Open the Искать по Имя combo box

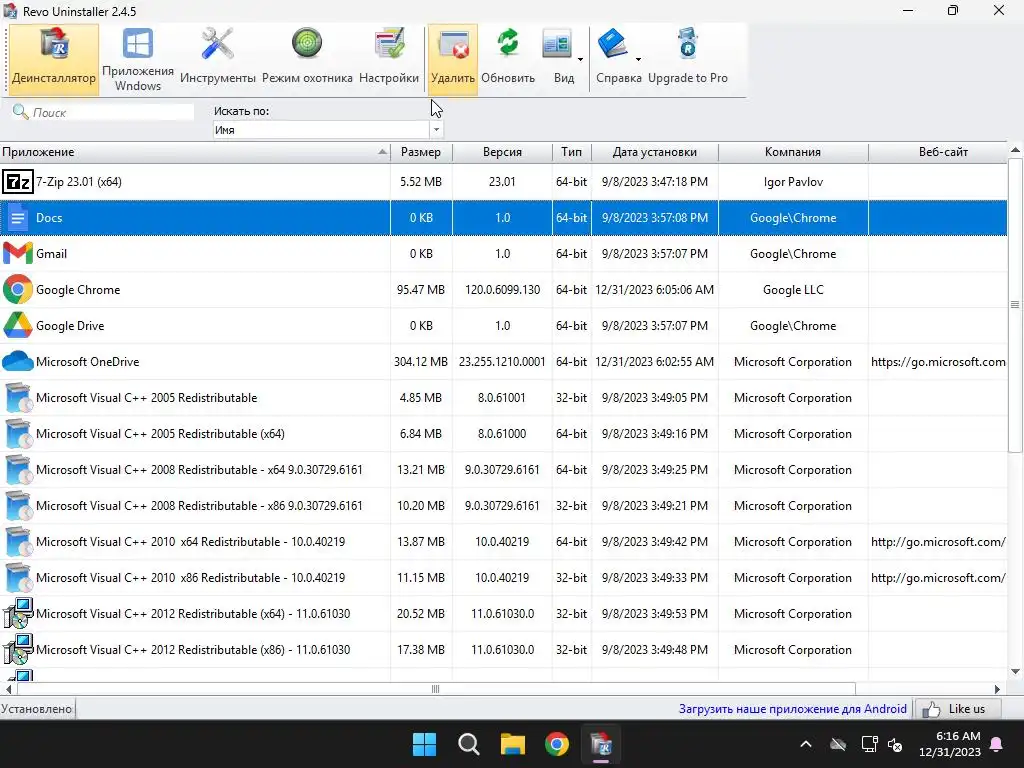[x=328, y=129]
